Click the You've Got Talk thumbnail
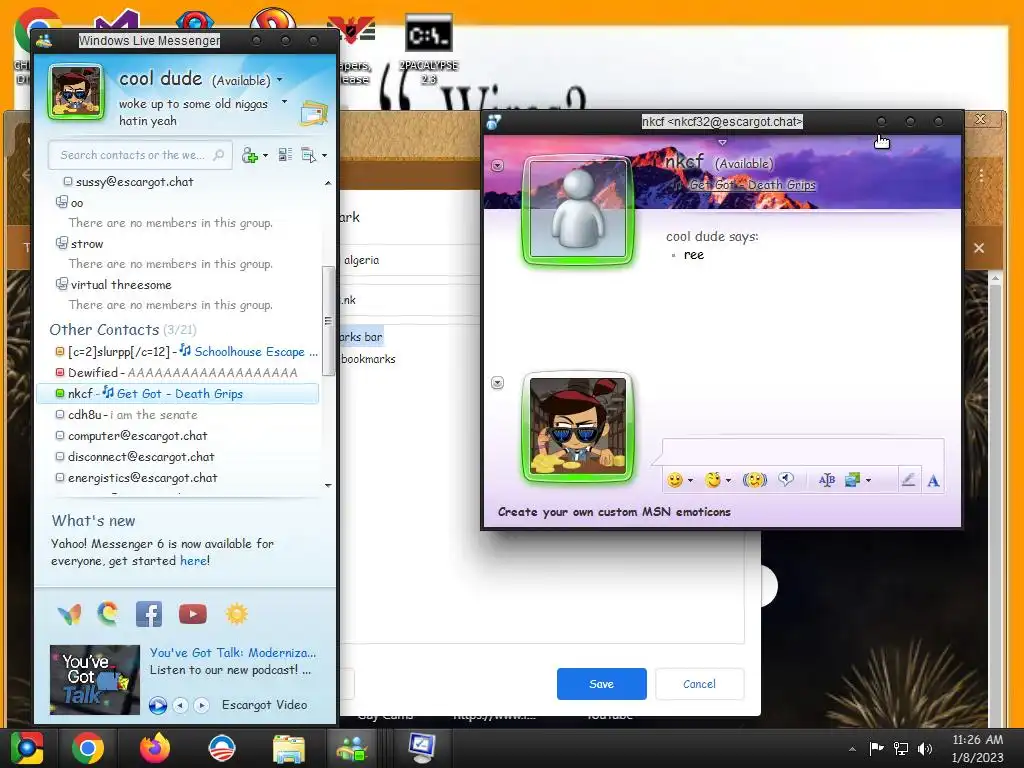This screenshot has width=1024, height=768. coord(95,680)
